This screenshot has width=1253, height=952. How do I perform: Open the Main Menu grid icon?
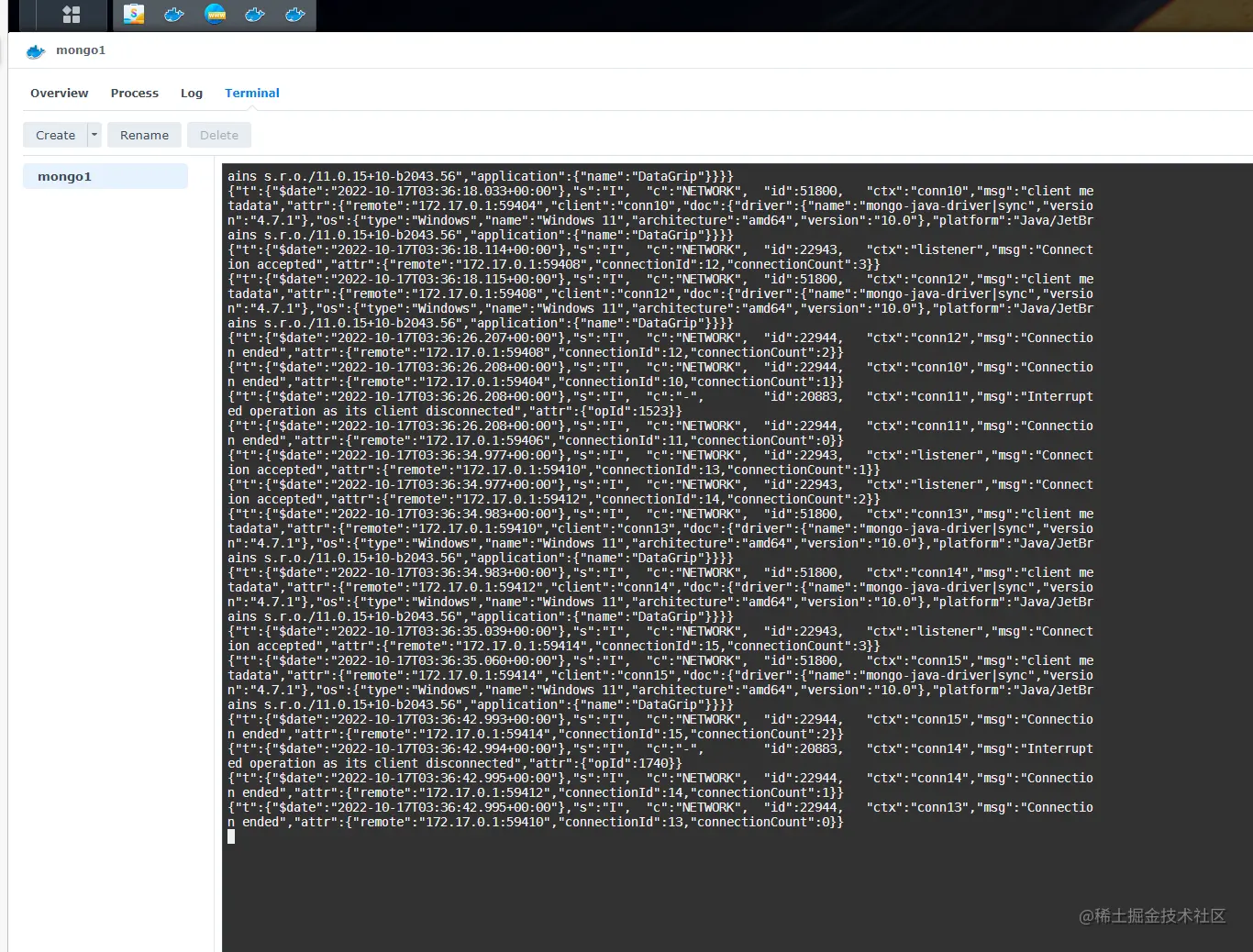(72, 15)
